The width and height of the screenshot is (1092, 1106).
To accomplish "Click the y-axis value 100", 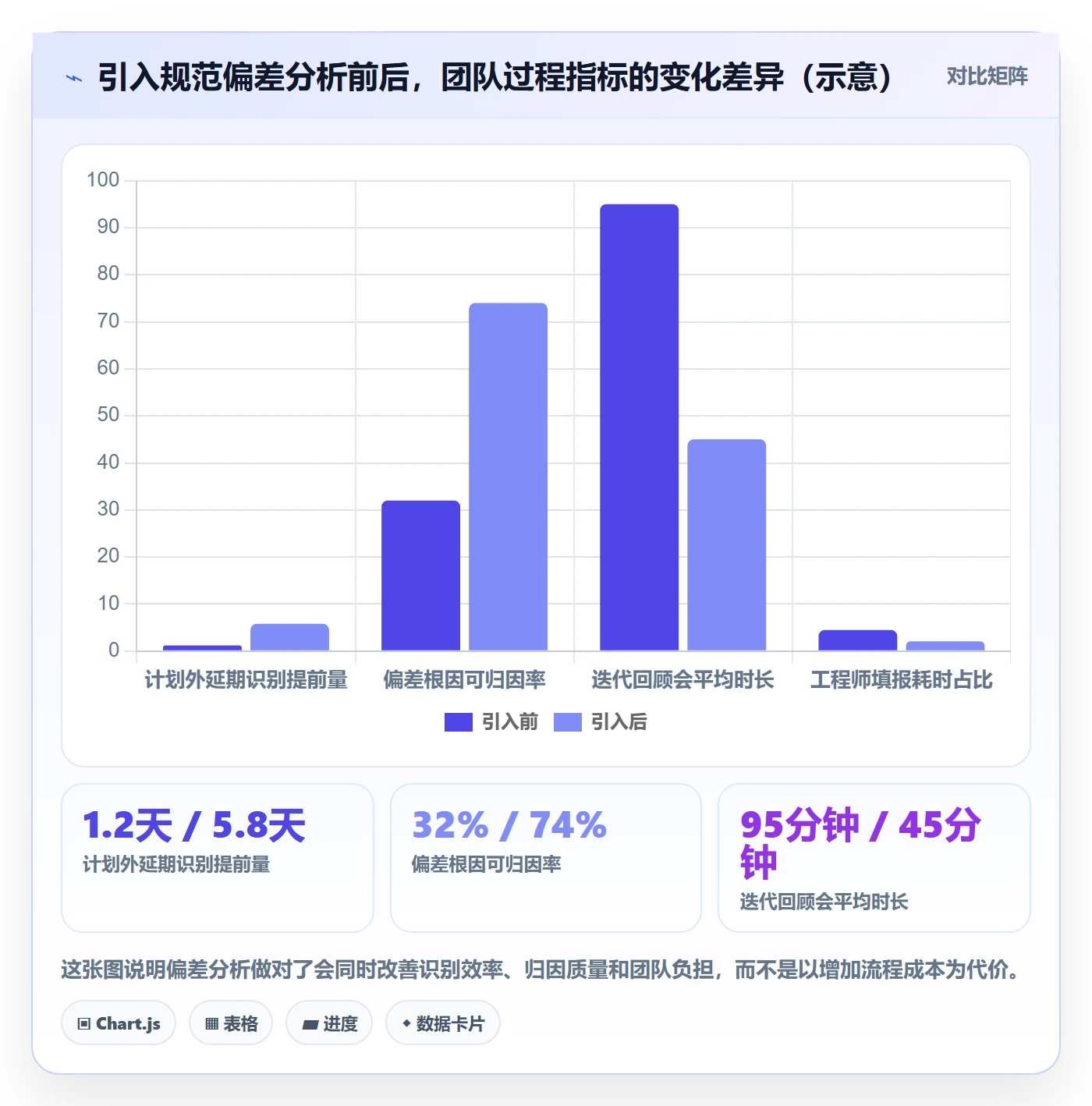I will [103, 180].
